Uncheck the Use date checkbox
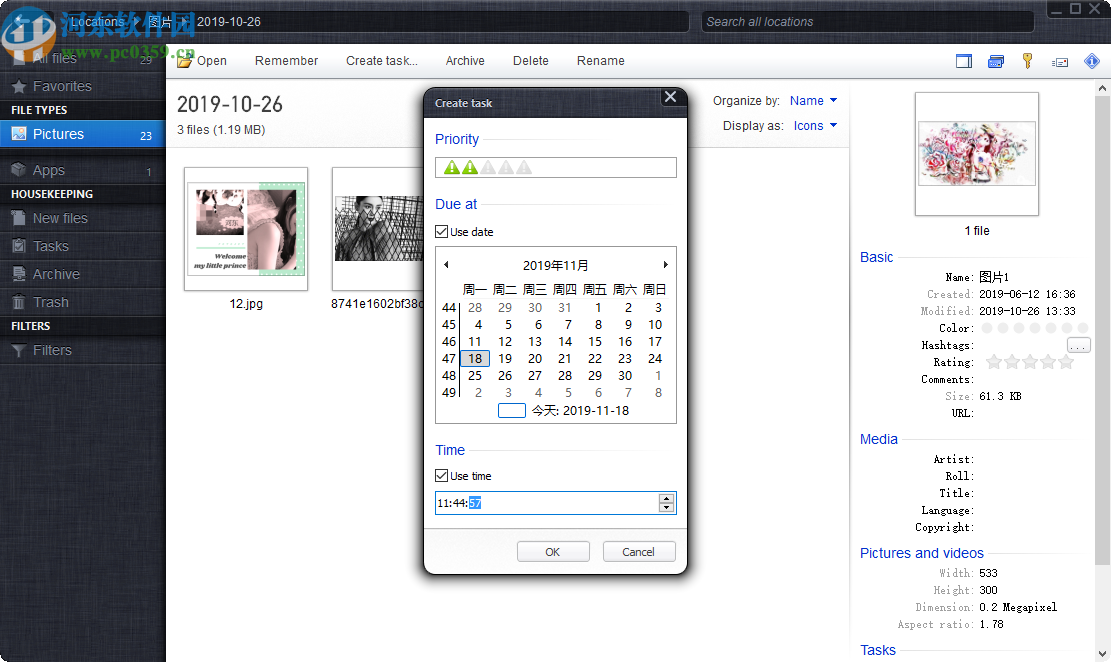This screenshot has width=1111, height=662. coord(441,232)
